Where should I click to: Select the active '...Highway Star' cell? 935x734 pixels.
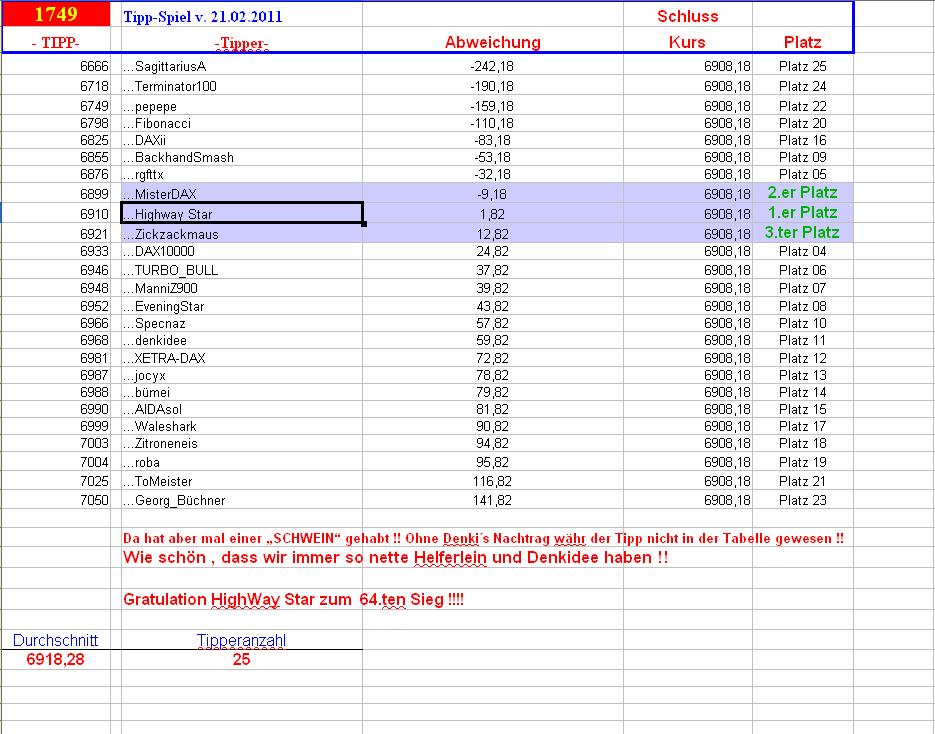(x=242, y=213)
